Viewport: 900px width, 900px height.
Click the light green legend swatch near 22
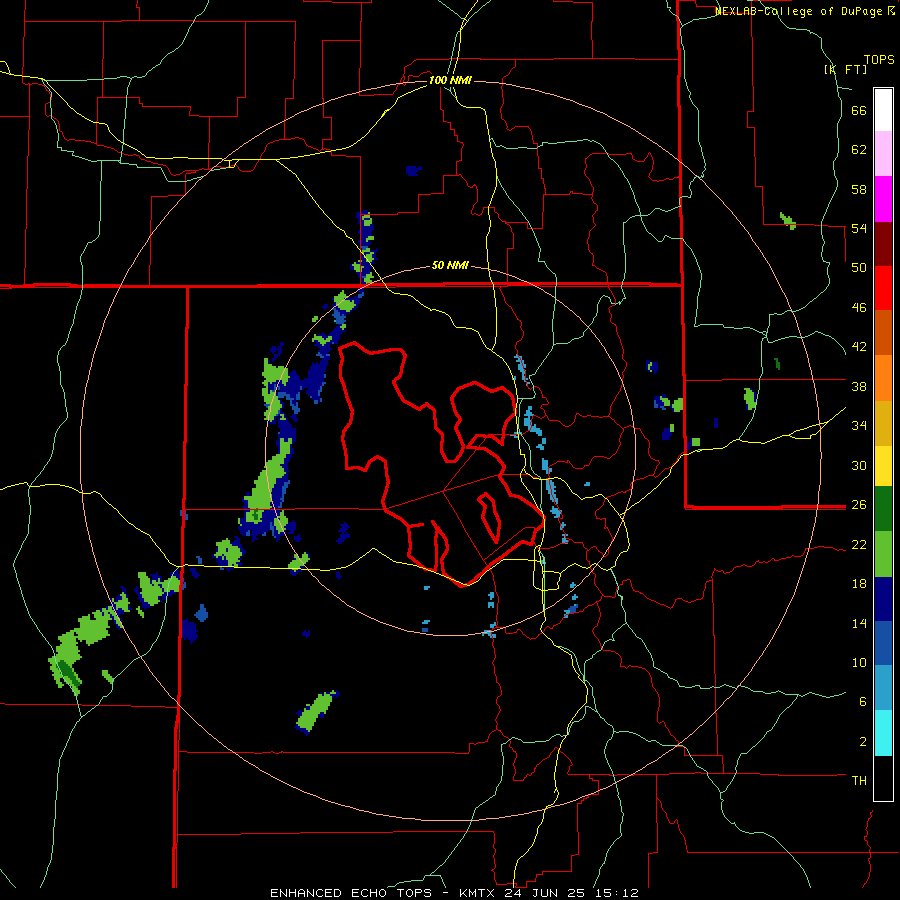883,554
